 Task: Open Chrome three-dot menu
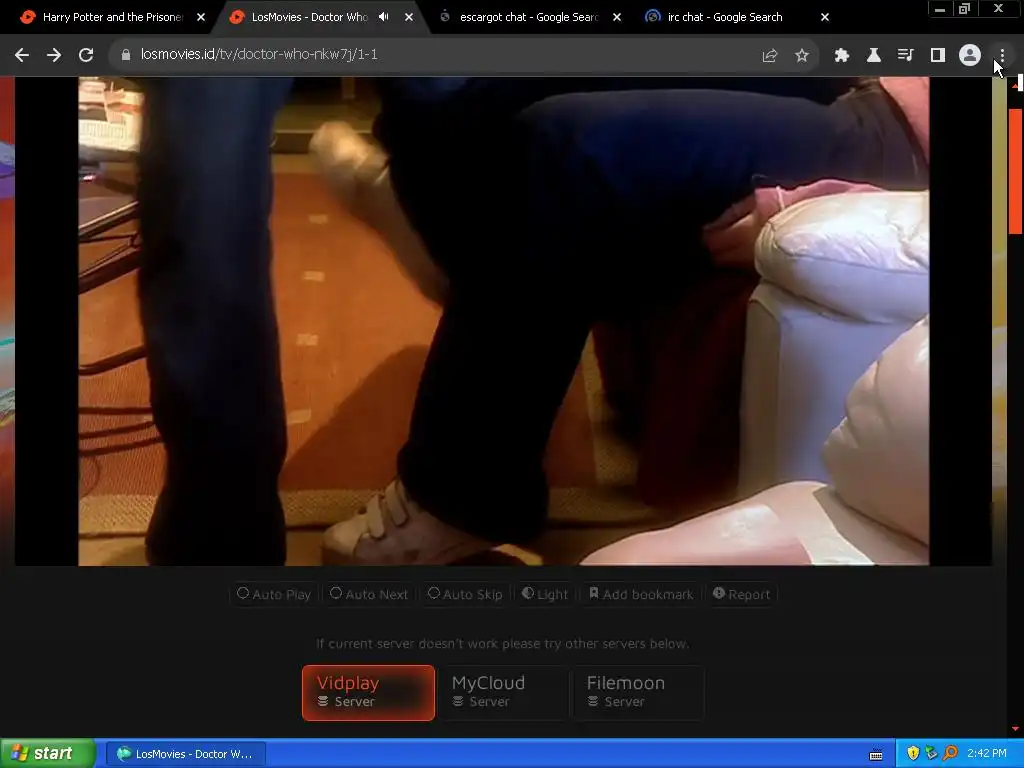[x=1002, y=56]
